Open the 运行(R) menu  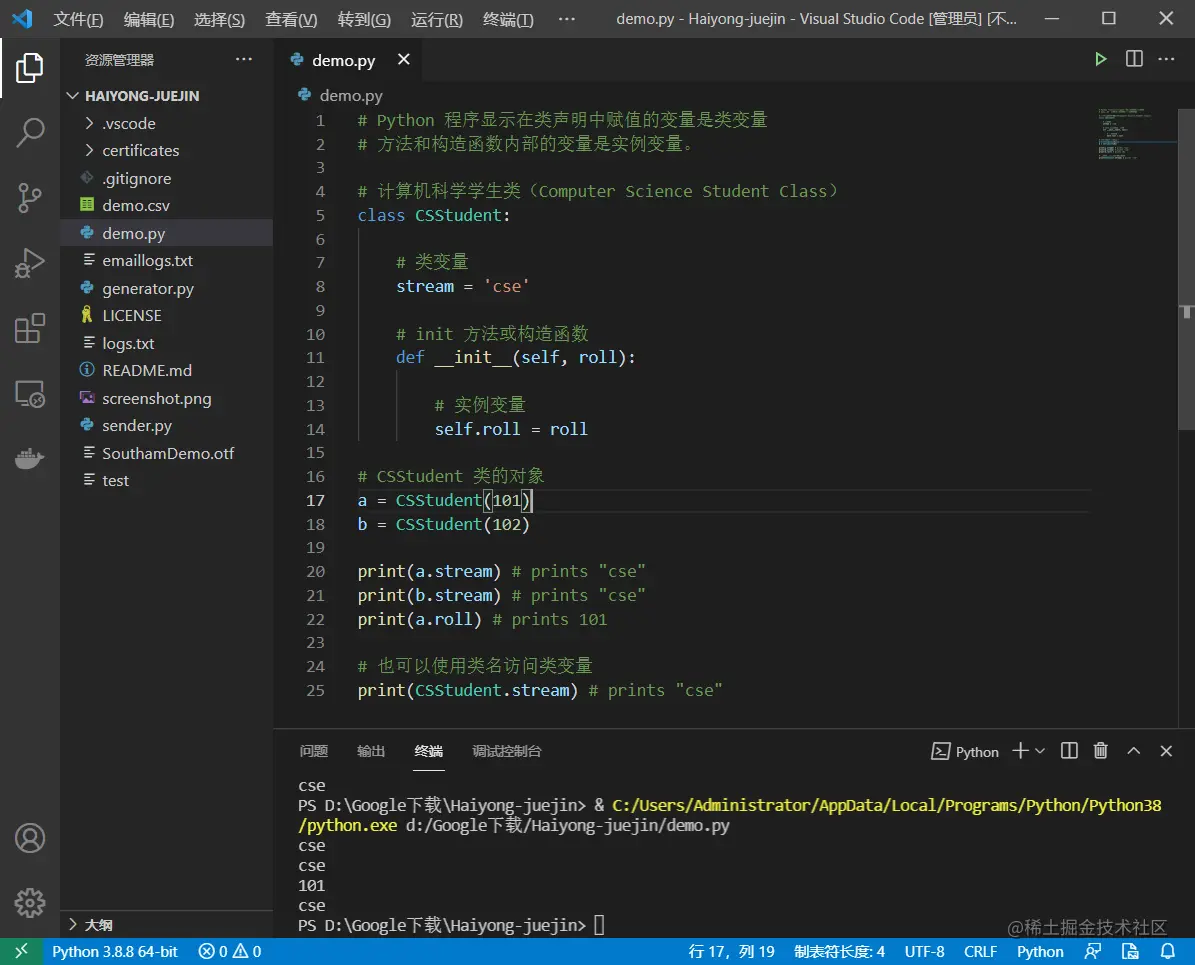437,19
